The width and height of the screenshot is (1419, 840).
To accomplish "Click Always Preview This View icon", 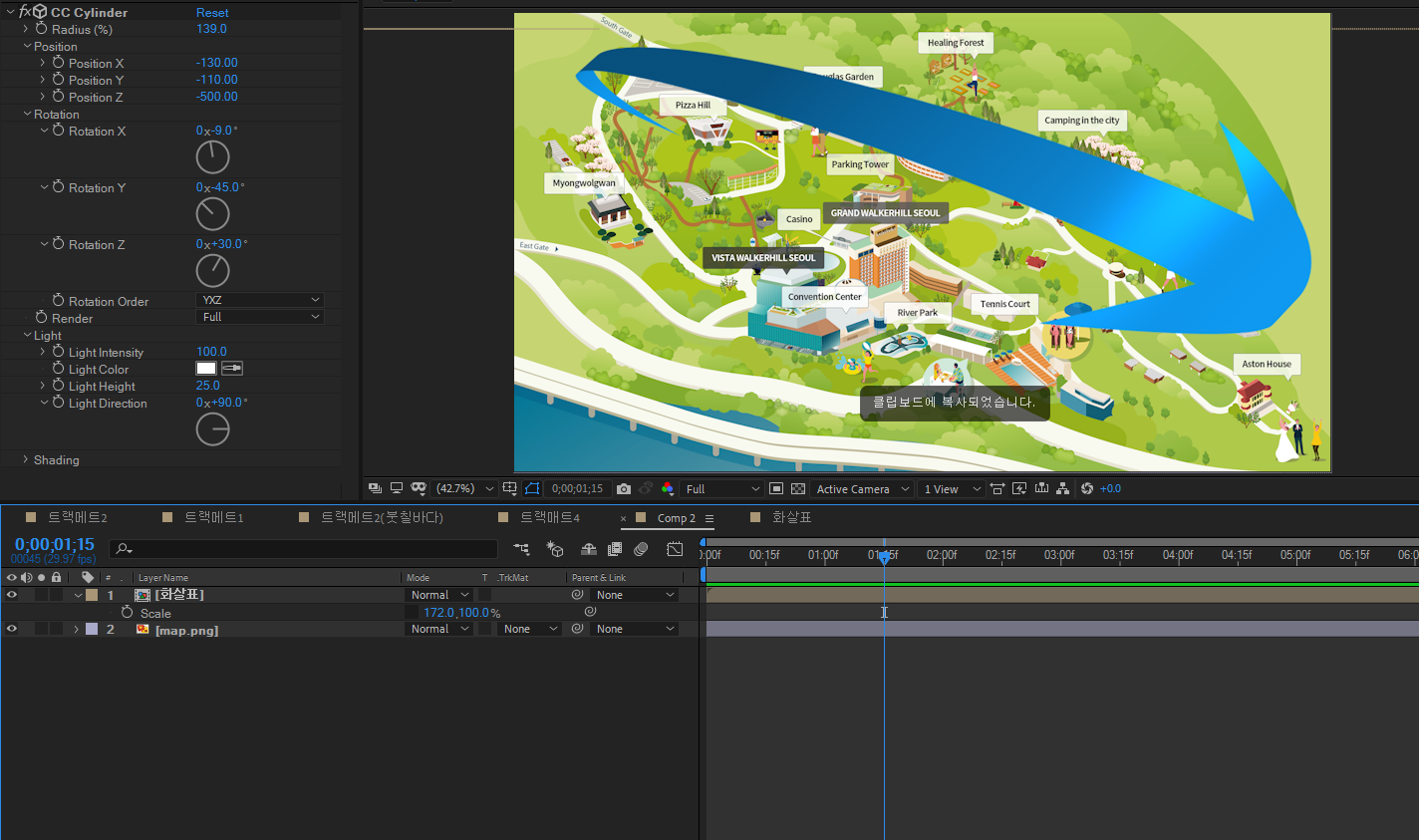I will pos(375,488).
